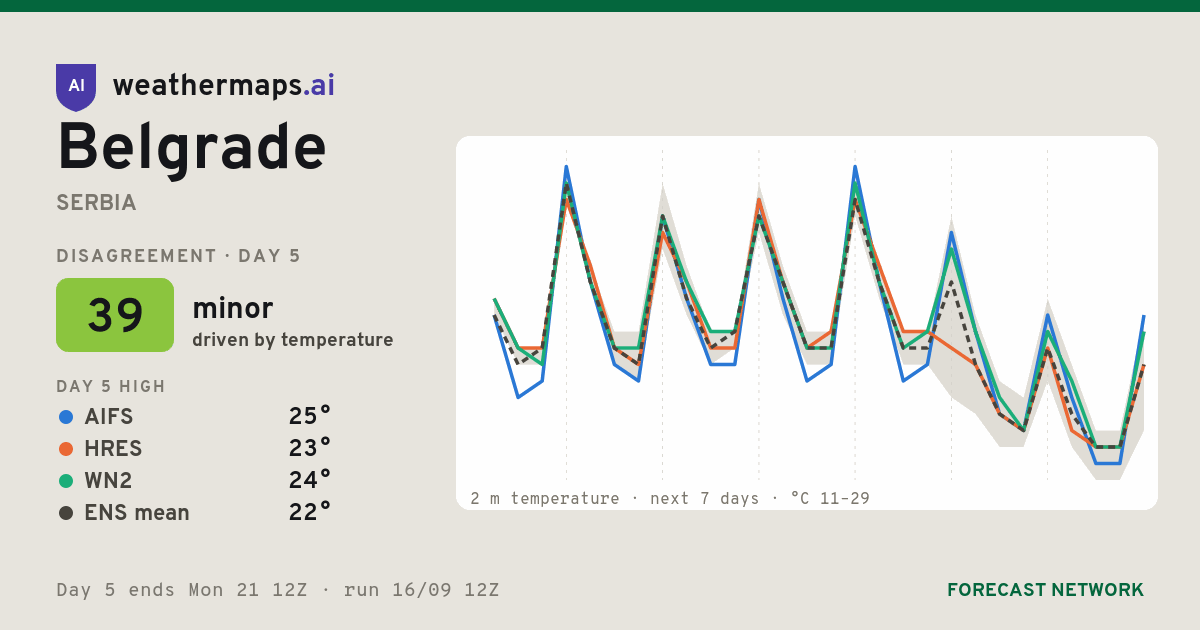Select the blue AIFS legend dot

(66, 417)
